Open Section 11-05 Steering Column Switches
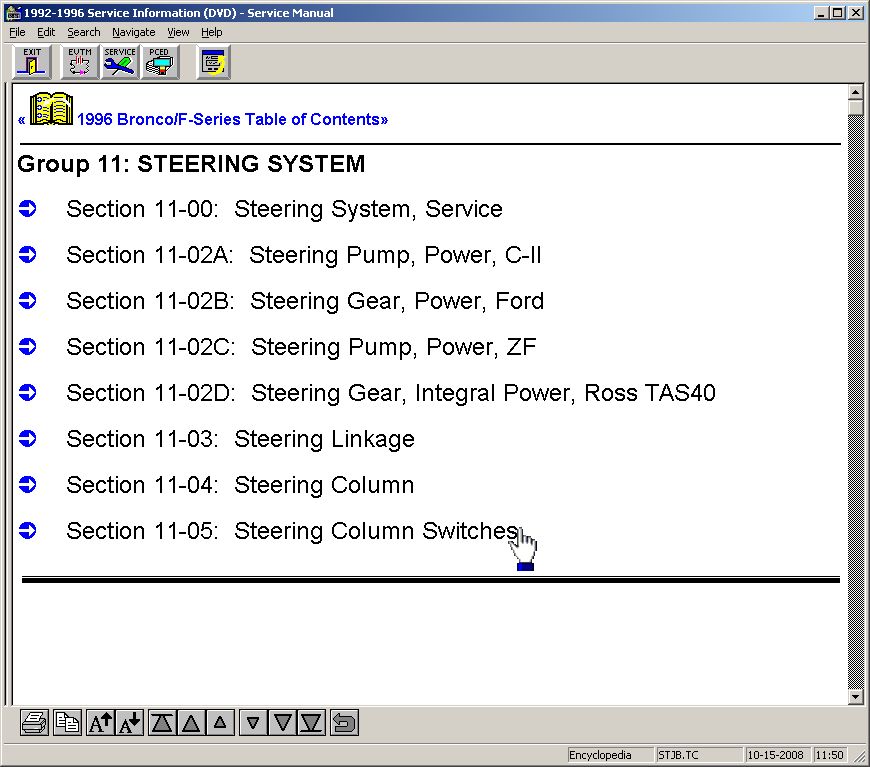 (x=292, y=532)
